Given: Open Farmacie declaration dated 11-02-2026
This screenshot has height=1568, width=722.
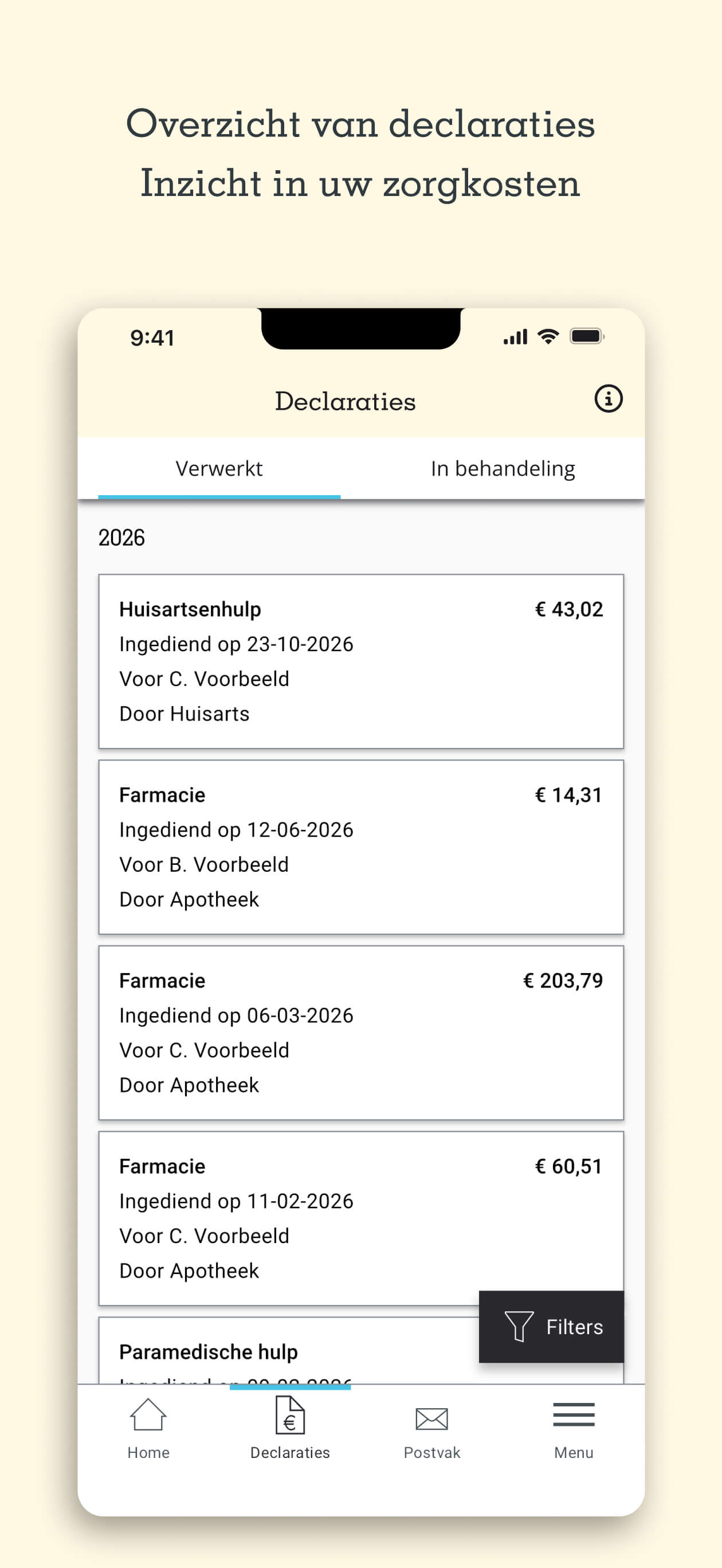Looking at the screenshot, I should tap(361, 1218).
